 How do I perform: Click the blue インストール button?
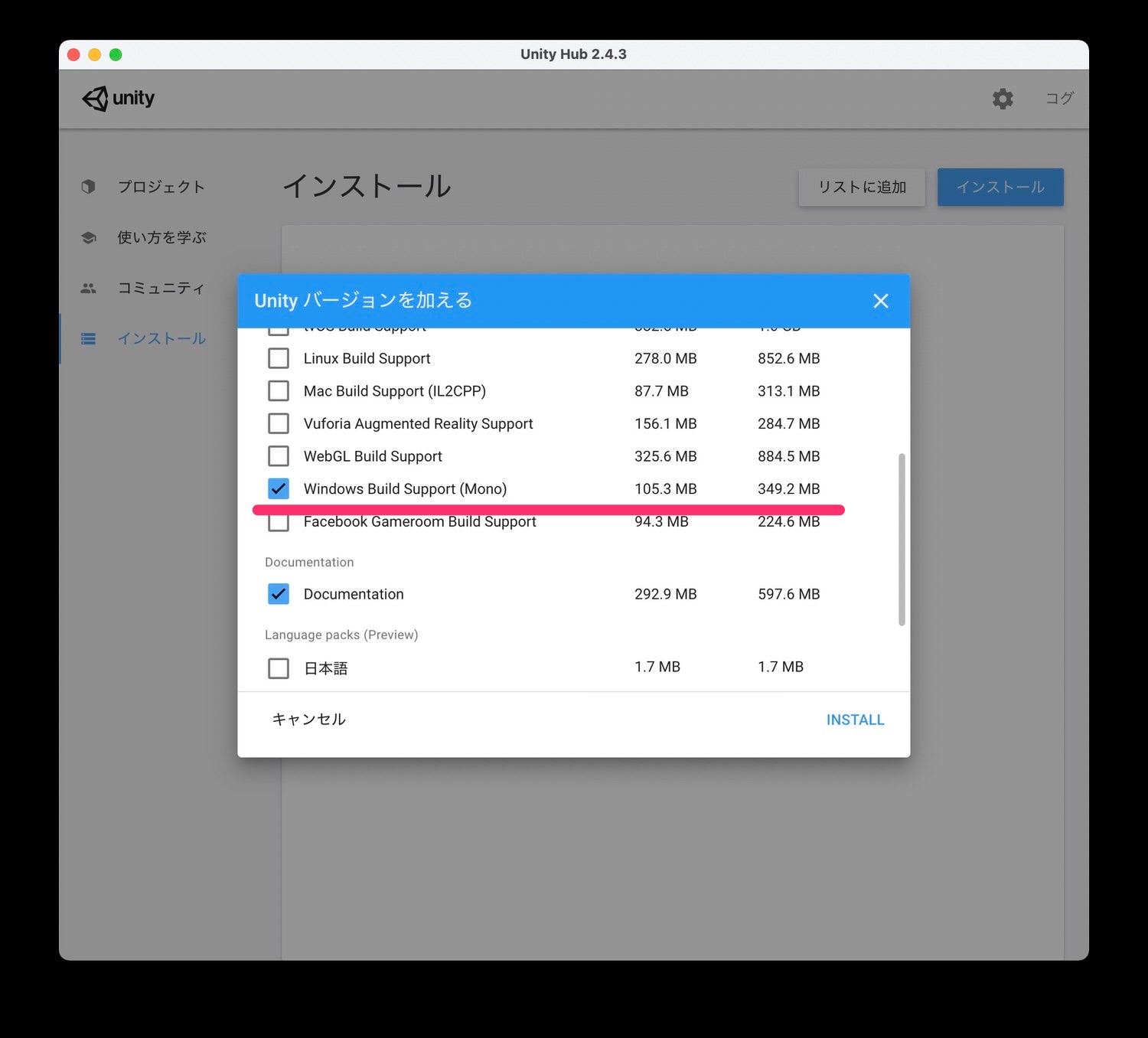[x=1000, y=188]
